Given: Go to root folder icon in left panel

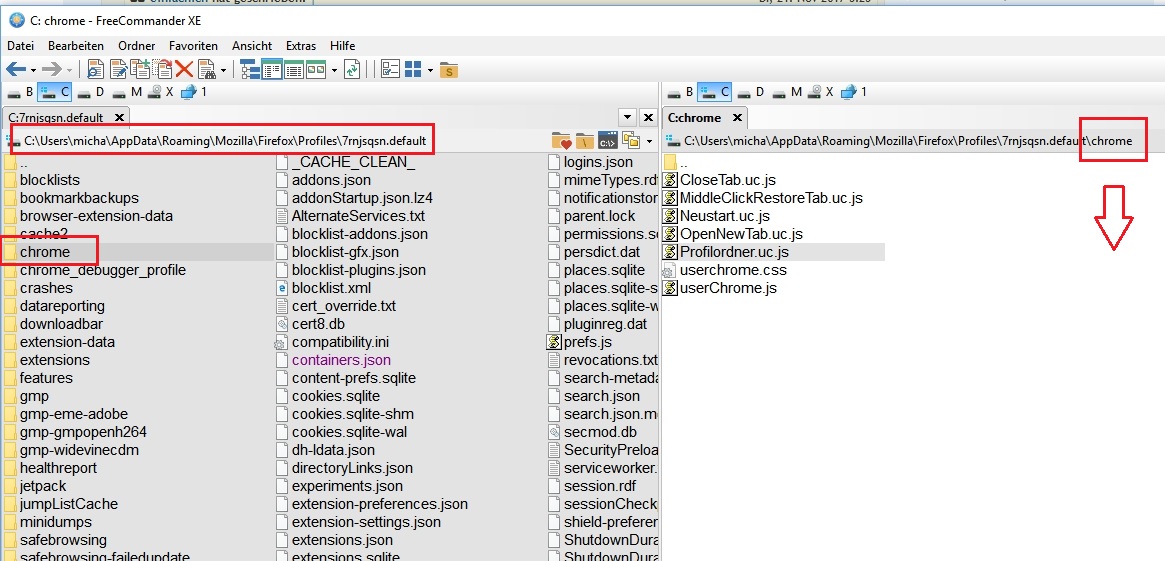Looking at the screenshot, I should [x=584, y=141].
